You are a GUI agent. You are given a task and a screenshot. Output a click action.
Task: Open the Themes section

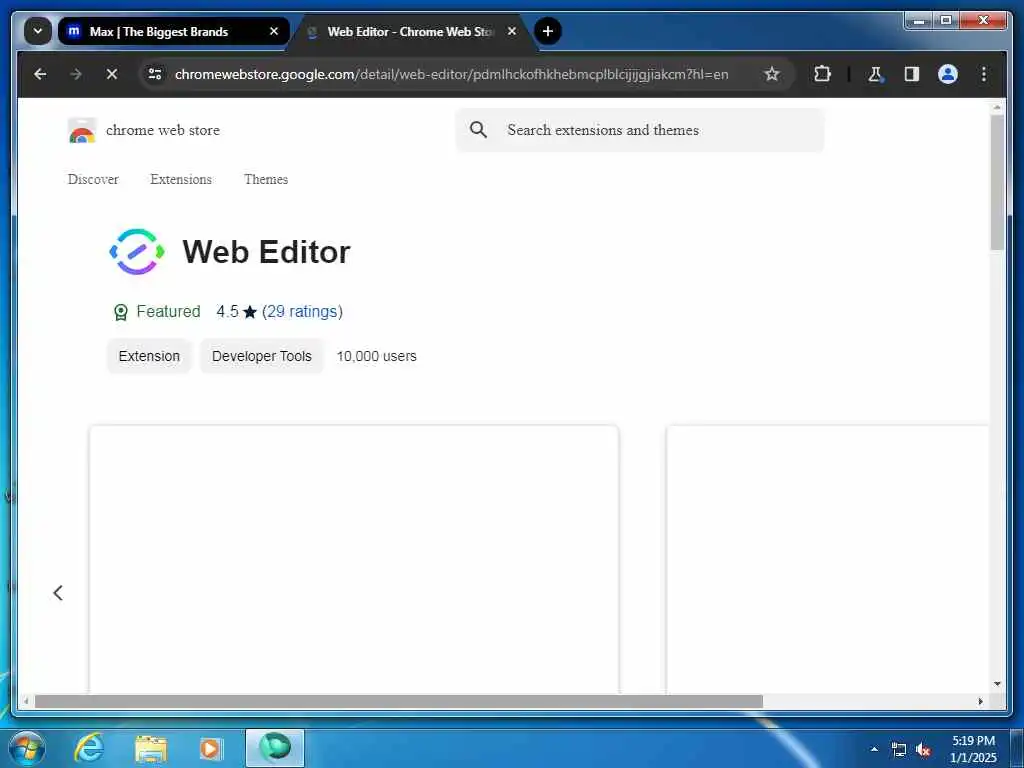266,180
